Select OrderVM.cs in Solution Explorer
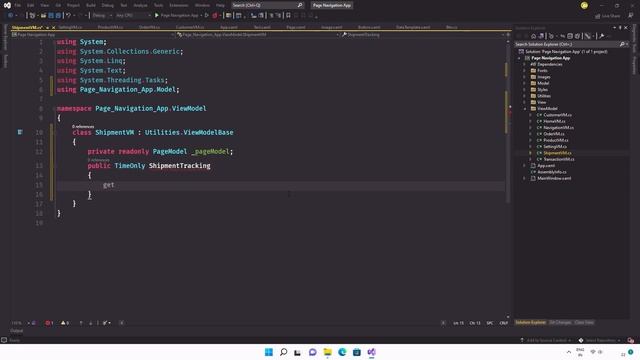Viewport: 640px width, 360px height. (553, 134)
